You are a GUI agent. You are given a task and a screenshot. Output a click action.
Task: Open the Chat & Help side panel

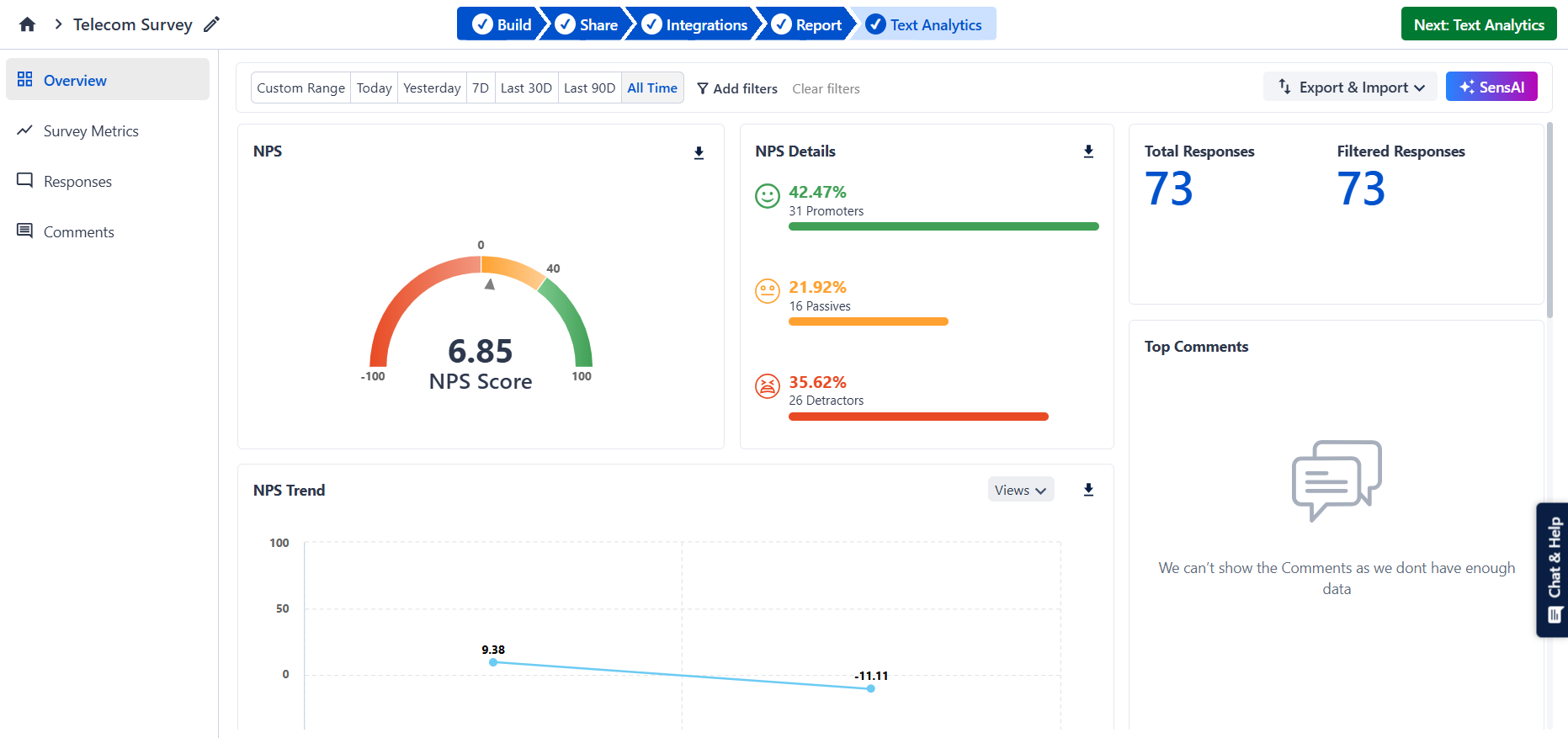tap(1554, 570)
